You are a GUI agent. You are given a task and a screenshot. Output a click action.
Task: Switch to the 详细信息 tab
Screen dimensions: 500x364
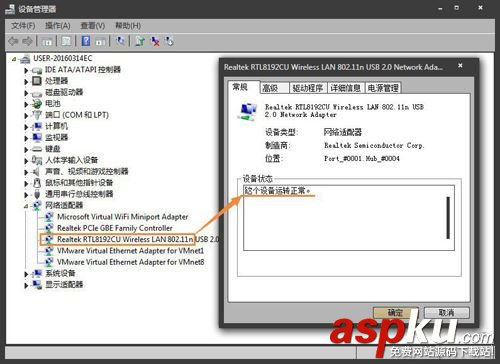pos(346,88)
